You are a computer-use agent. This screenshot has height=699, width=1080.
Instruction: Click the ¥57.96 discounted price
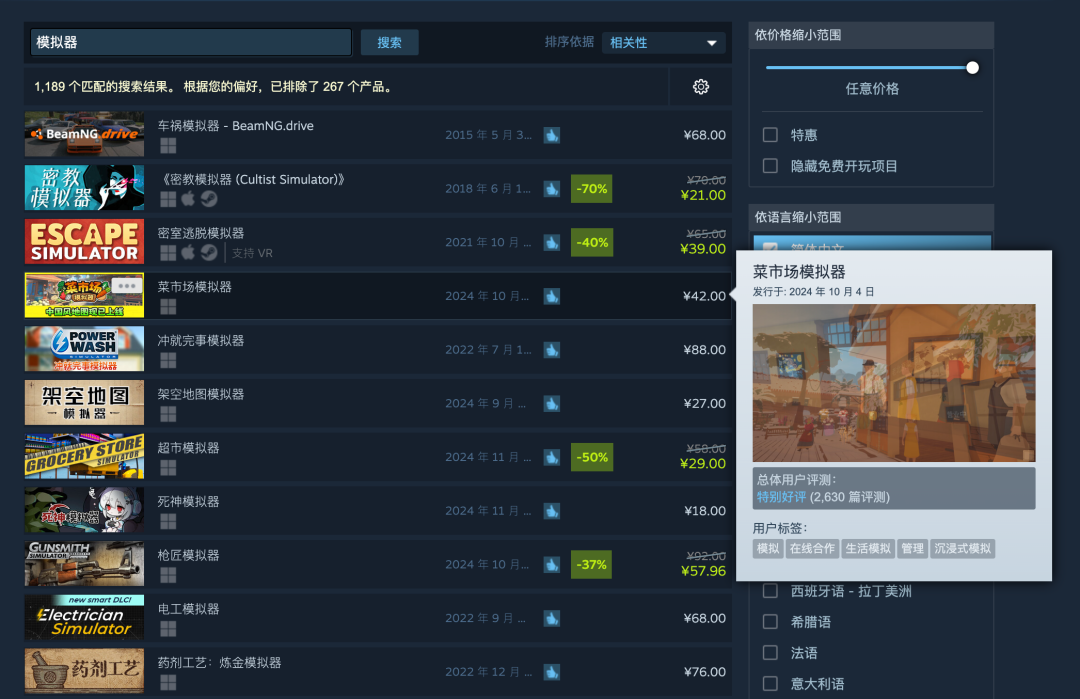coord(703,571)
